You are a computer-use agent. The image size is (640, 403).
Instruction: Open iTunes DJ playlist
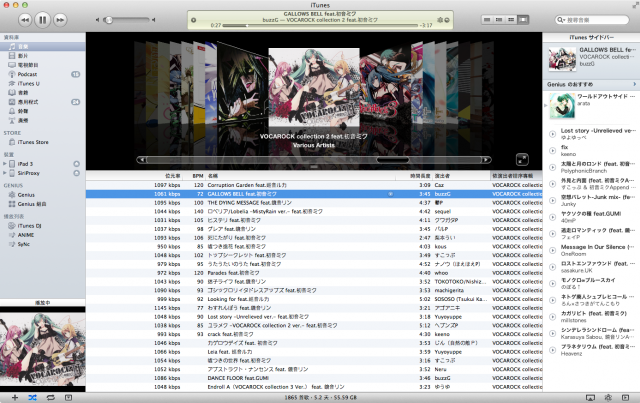coord(42,226)
